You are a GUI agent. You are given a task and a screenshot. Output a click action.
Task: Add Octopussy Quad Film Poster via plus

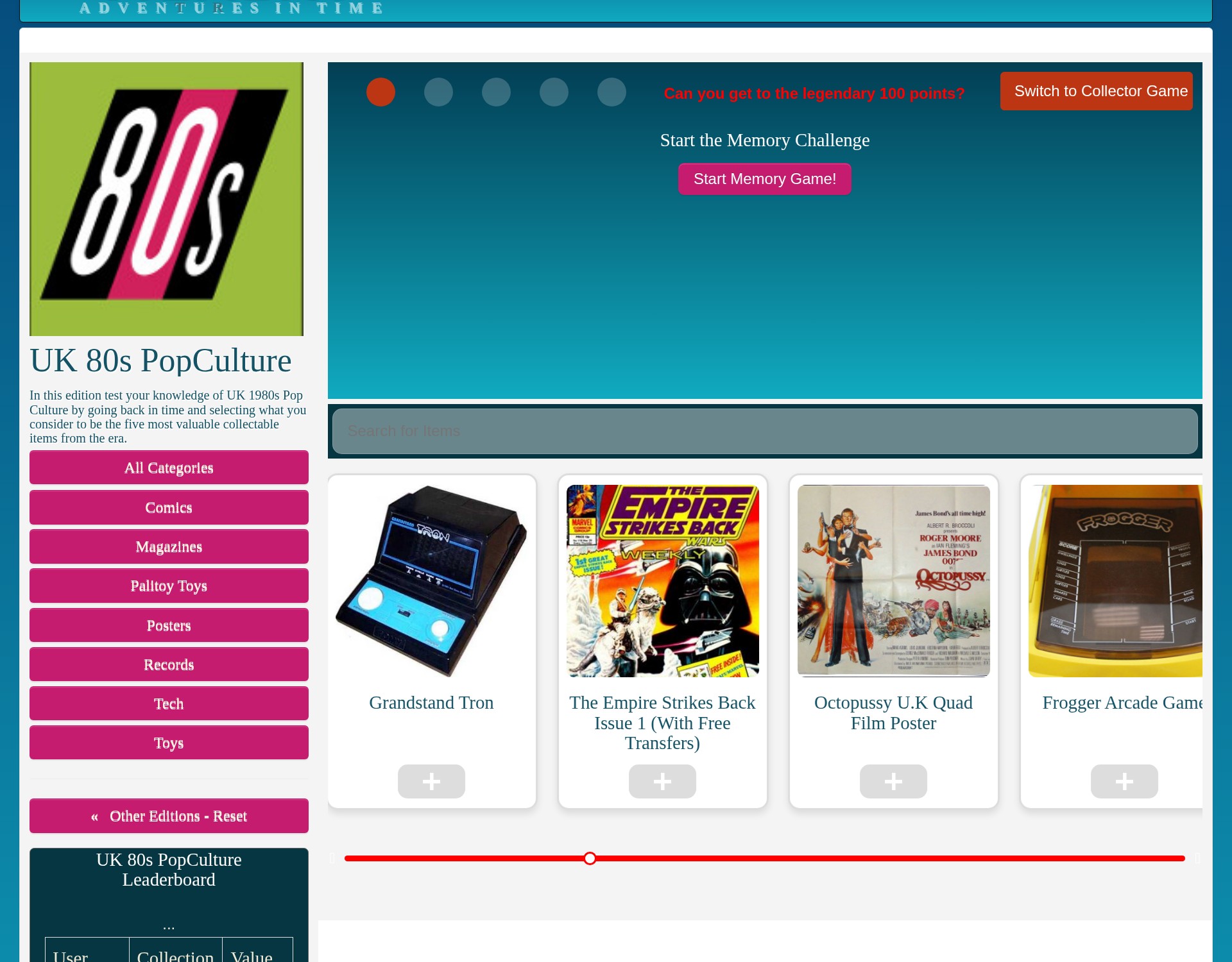click(893, 781)
